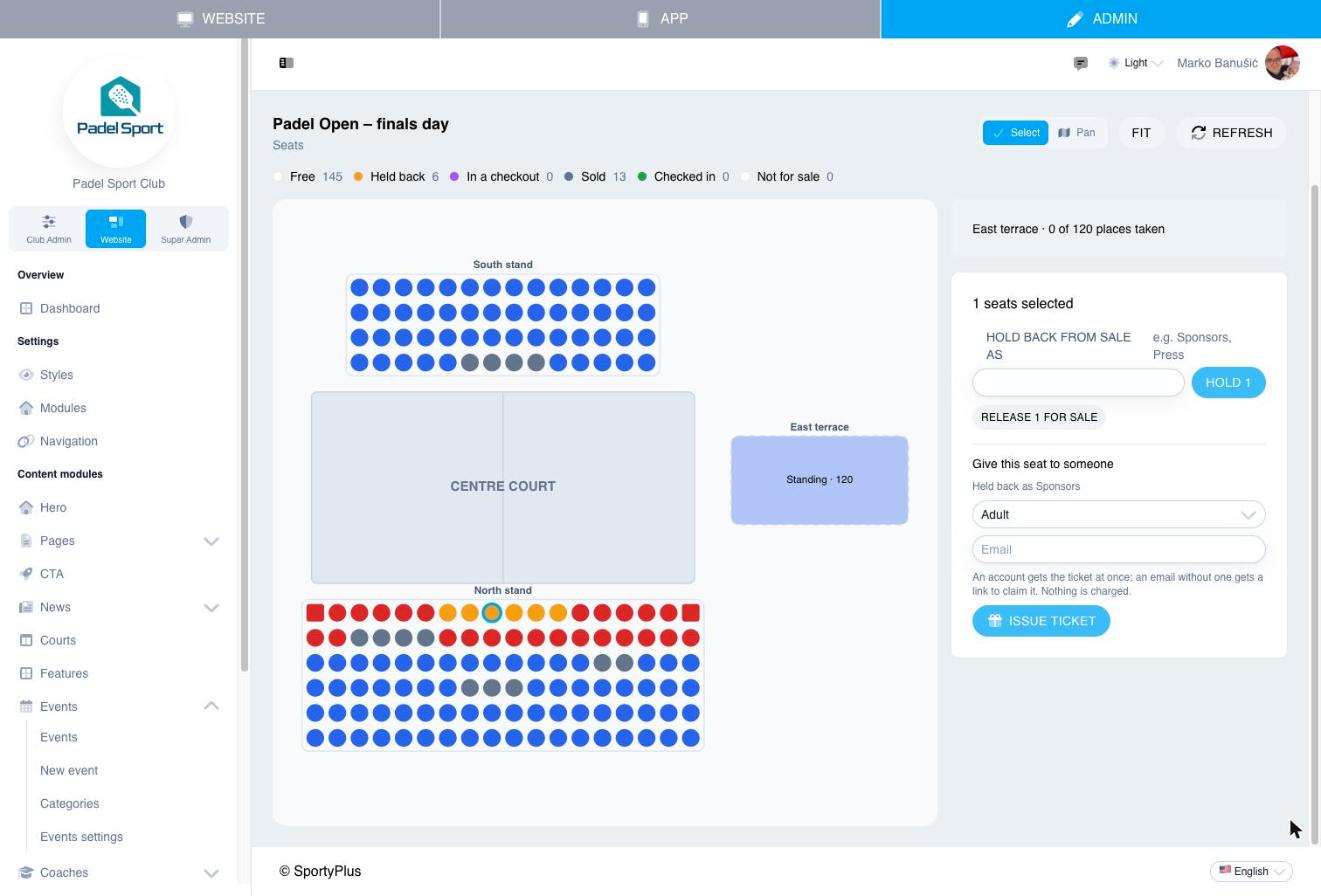Expand the Coaches submenu
This screenshot has height=896, width=1321.
tap(211, 873)
